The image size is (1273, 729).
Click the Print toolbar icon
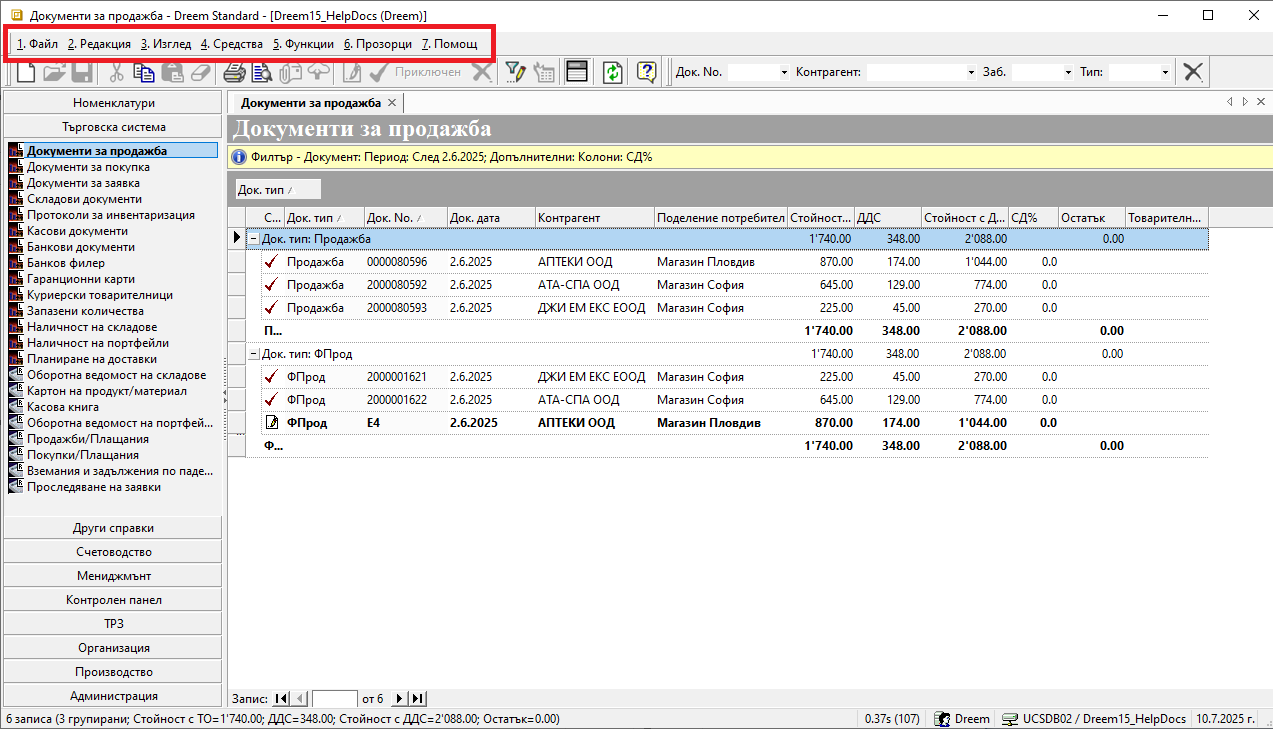pos(234,72)
